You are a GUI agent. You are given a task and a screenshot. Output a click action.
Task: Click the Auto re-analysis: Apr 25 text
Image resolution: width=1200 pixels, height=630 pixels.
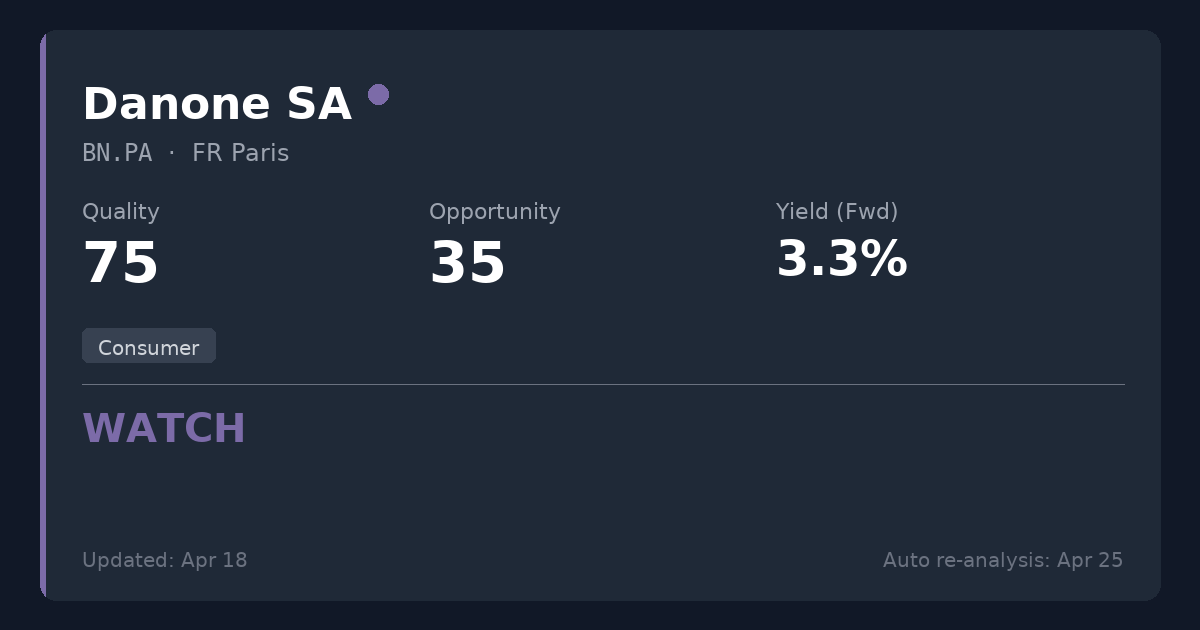[1002, 560]
